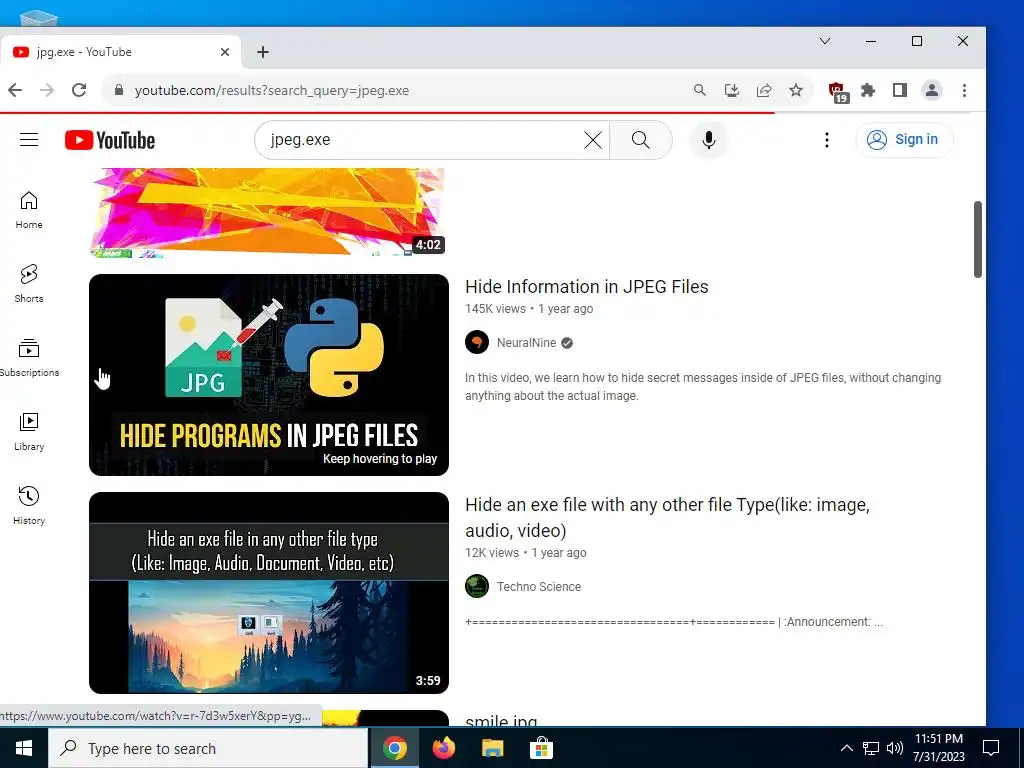This screenshot has width=1024, height=768.
Task: Open Shorts from the sidebar
Action: (29, 284)
